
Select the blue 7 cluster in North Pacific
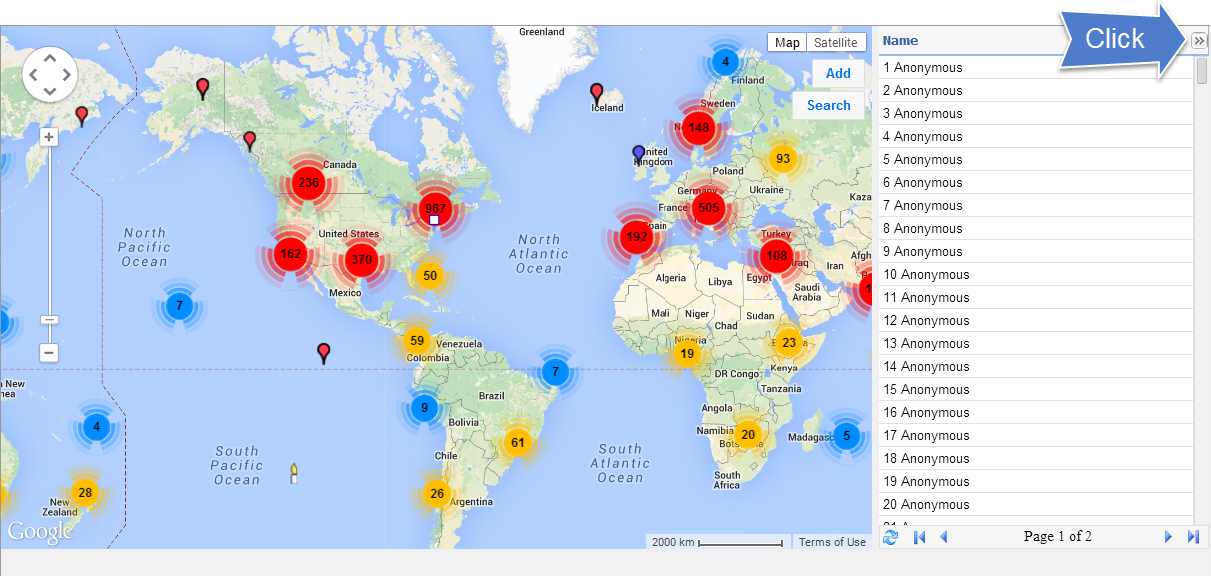click(x=179, y=305)
